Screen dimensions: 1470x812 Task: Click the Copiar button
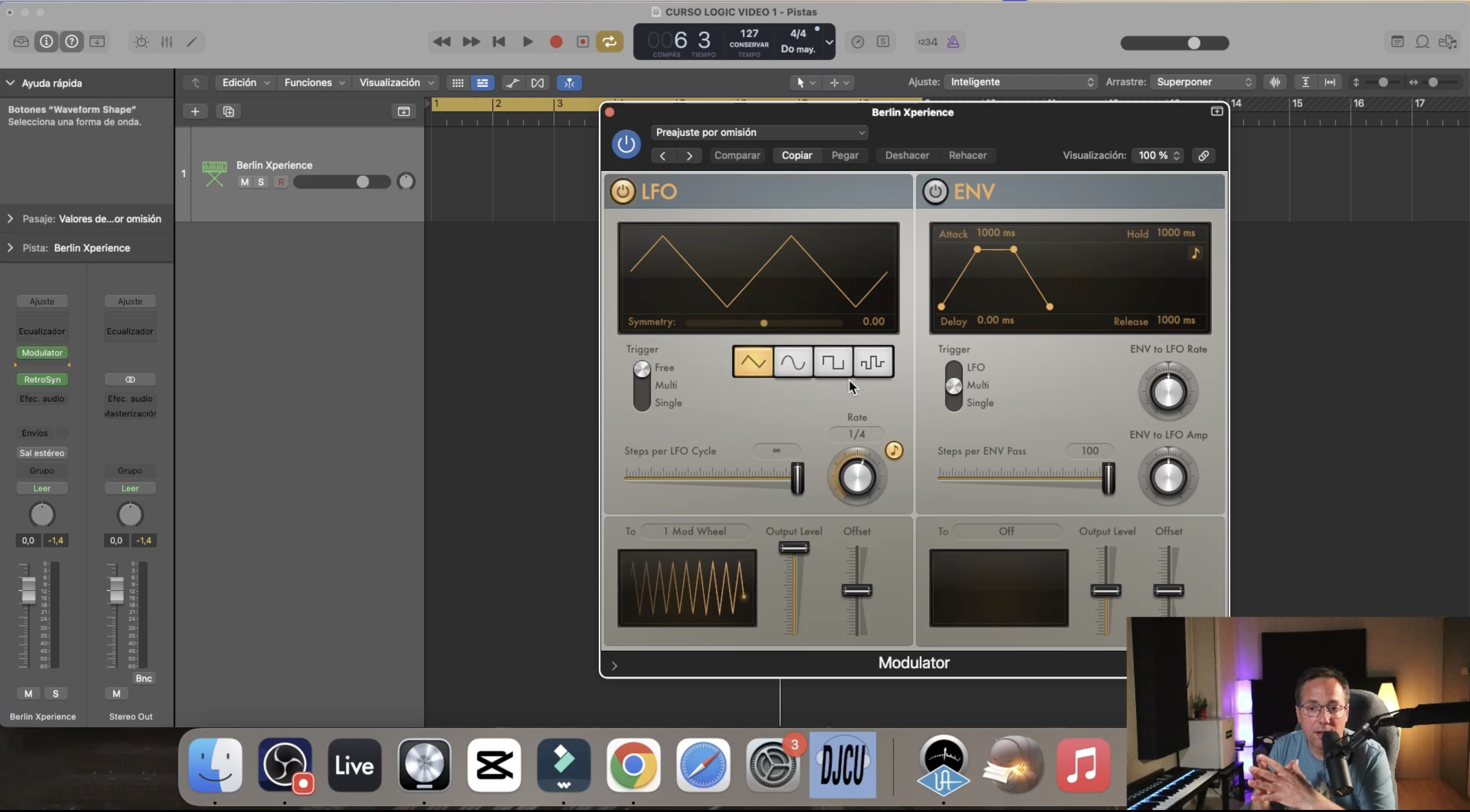click(x=797, y=155)
